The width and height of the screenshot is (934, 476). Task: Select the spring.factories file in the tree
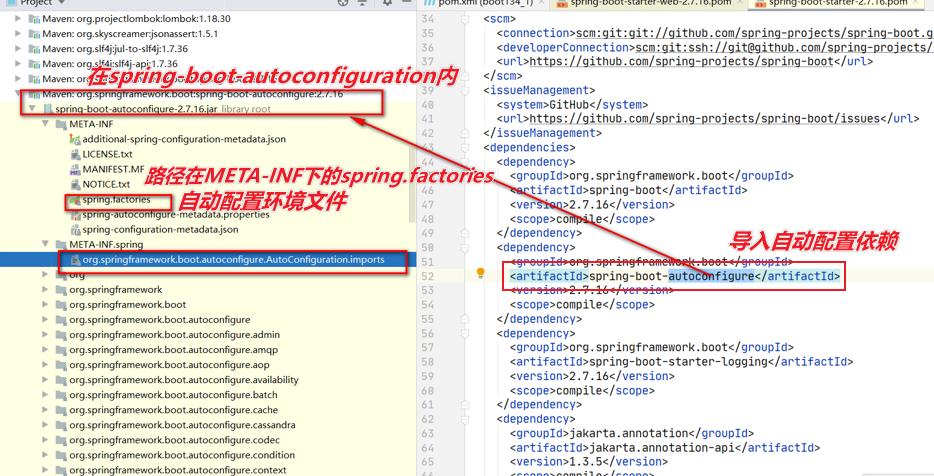tap(116, 200)
